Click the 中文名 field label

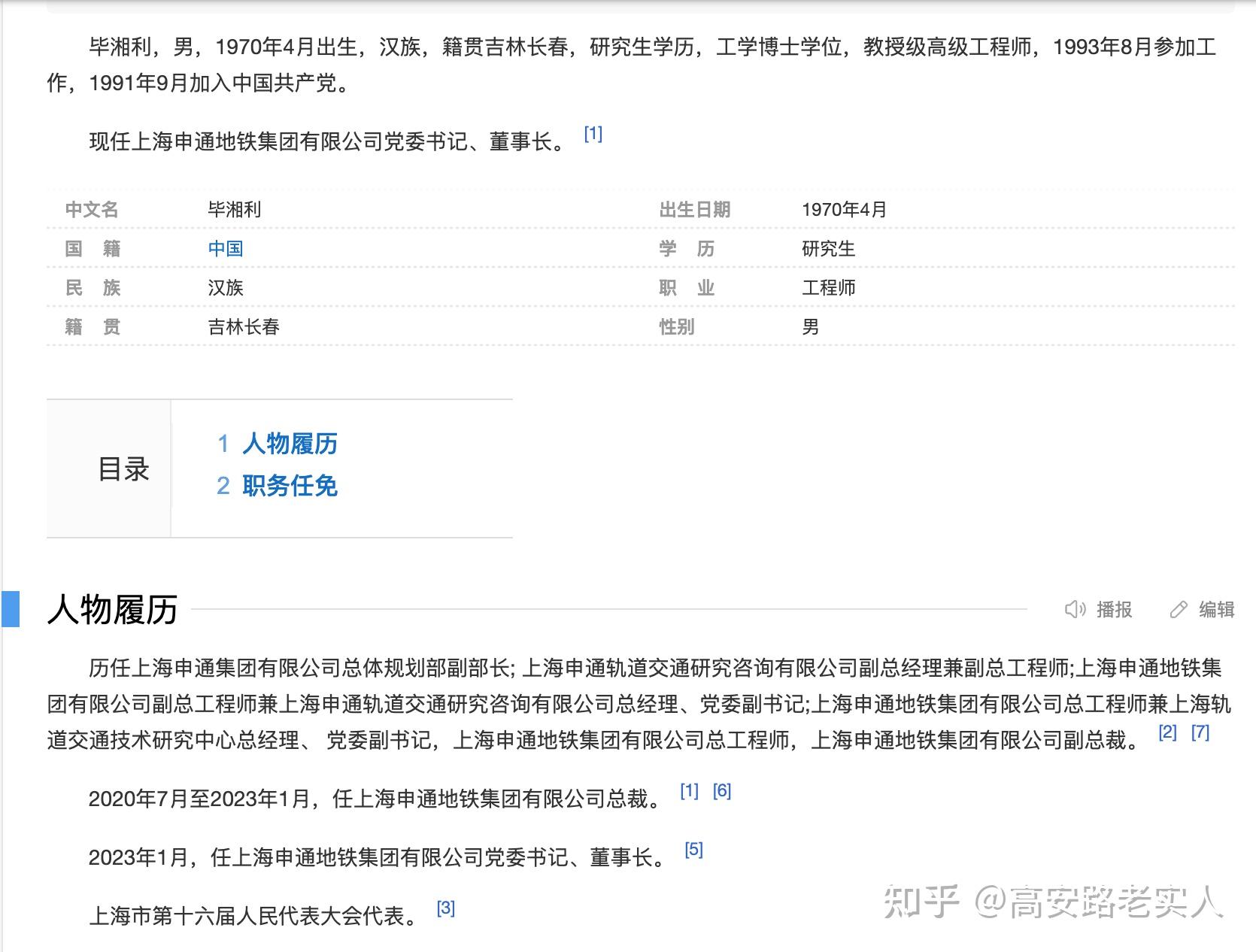pos(92,210)
